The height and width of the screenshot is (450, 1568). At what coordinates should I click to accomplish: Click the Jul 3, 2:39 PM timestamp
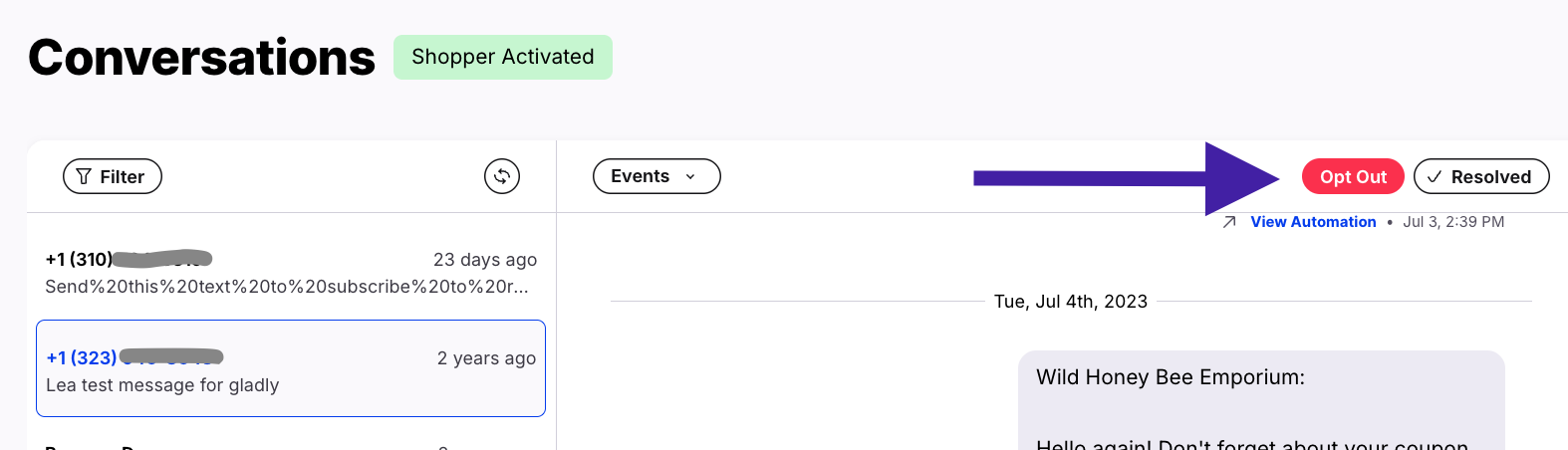pyautogui.click(x=1452, y=222)
